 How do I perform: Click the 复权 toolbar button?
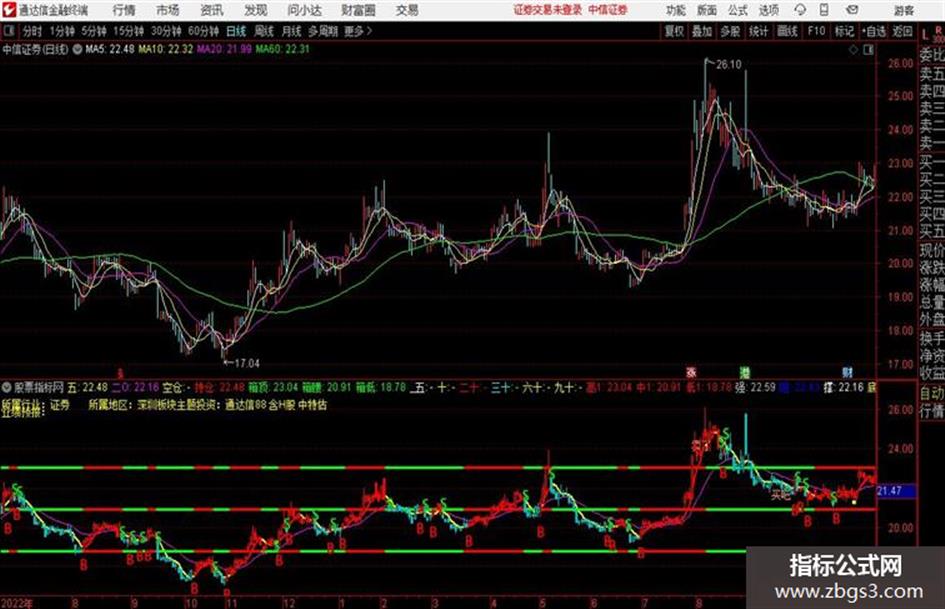(673, 31)
